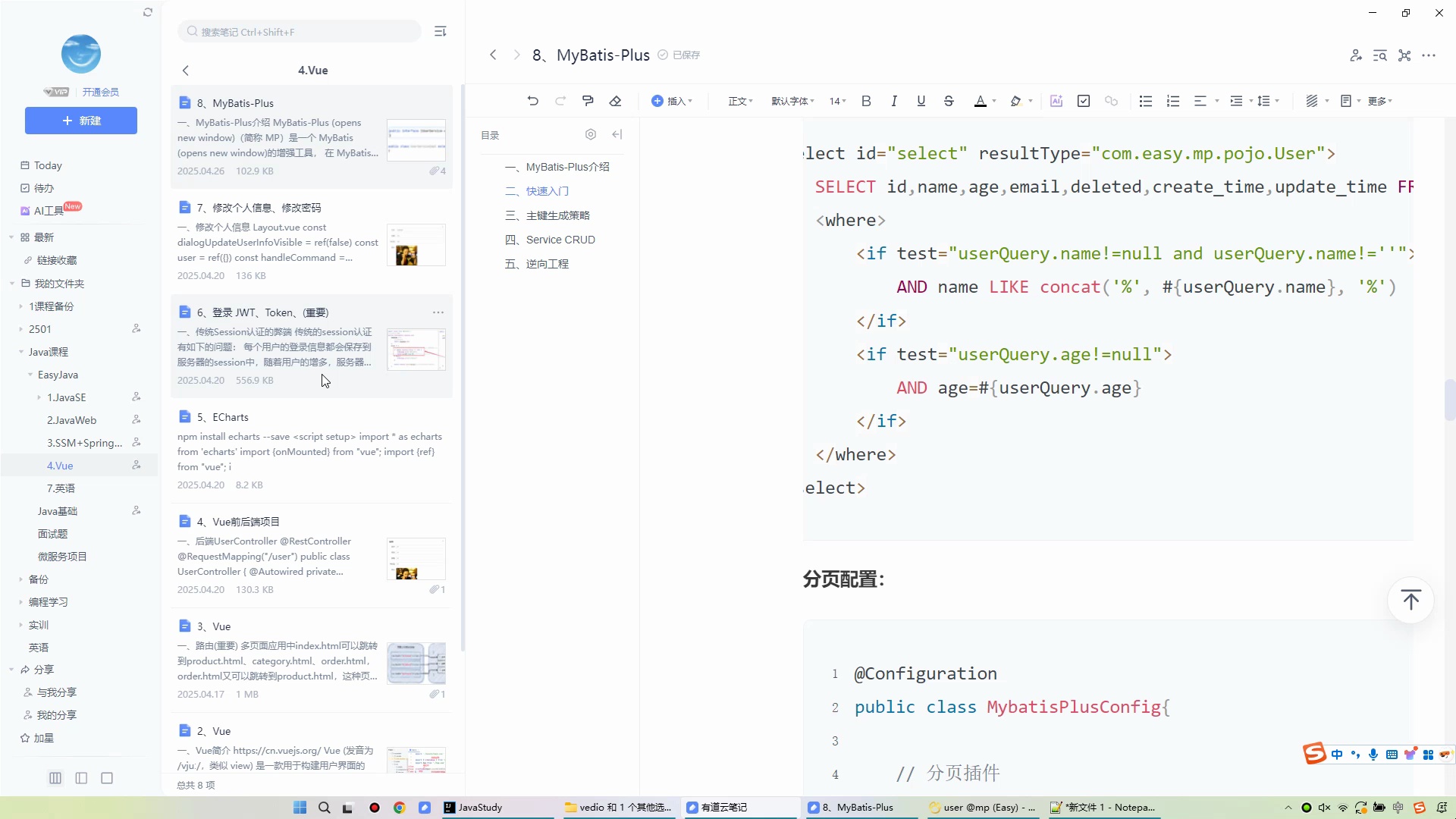The height and width of the screenshot is (819, 1456).
Task: Open search within note icon
Action: click(x=1380, y=55)
